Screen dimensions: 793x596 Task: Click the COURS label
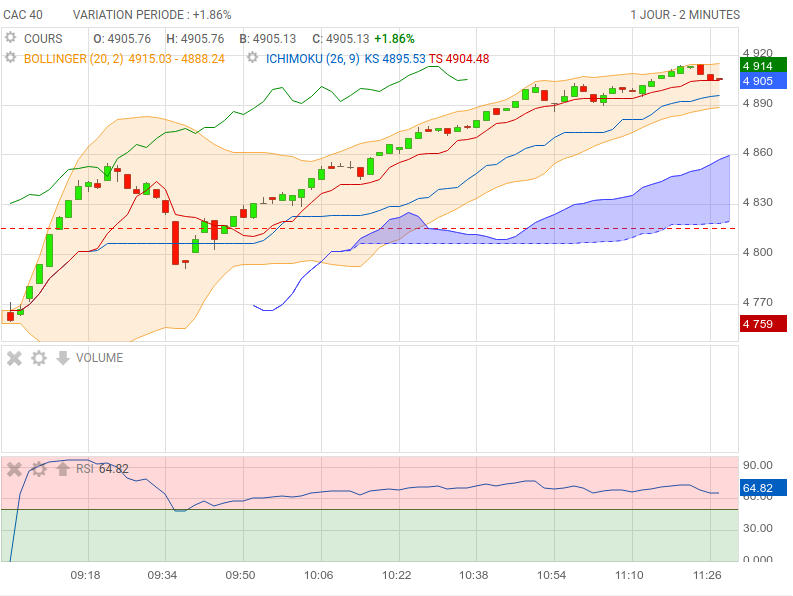click(43, 39)
